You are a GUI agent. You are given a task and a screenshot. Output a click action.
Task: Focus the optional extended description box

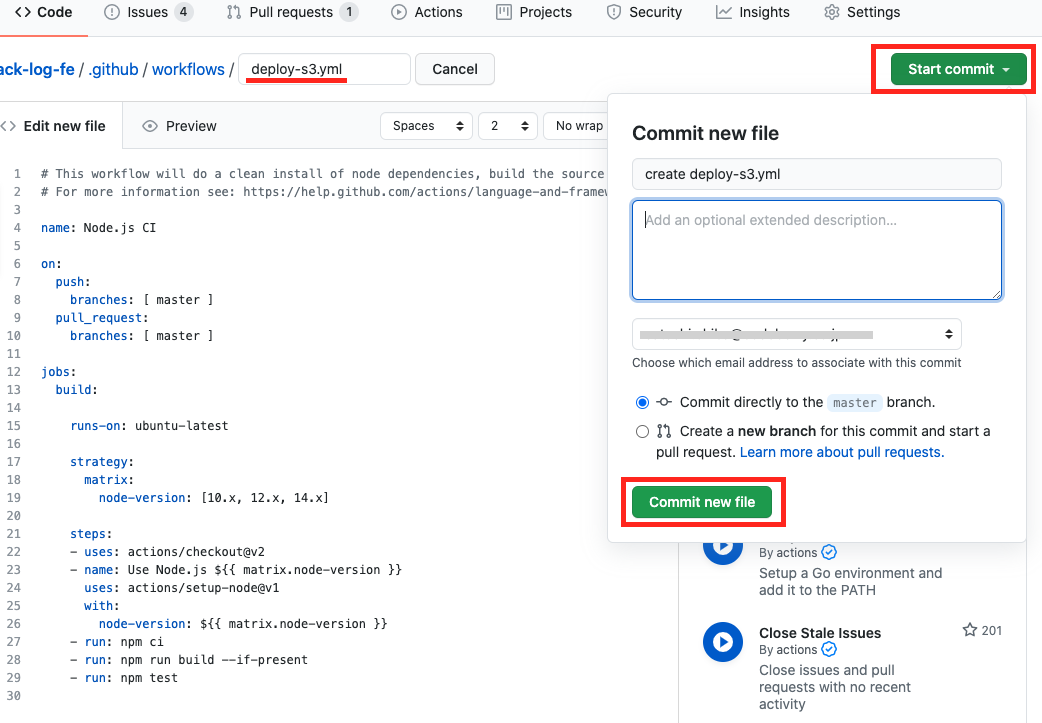817,250
